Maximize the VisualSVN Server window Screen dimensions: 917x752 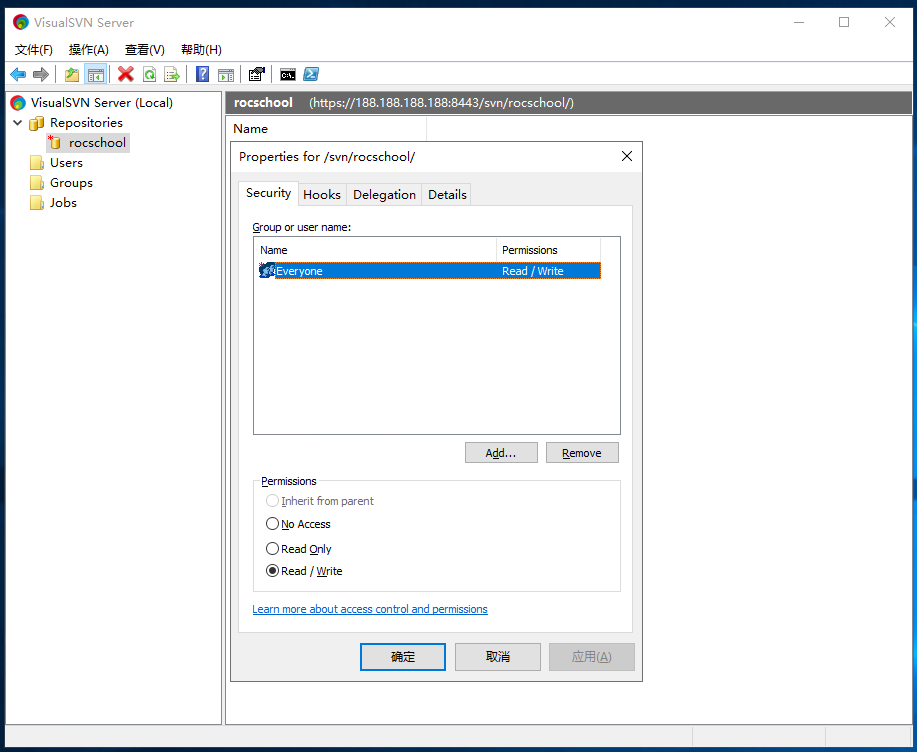(x=844, y=22)
